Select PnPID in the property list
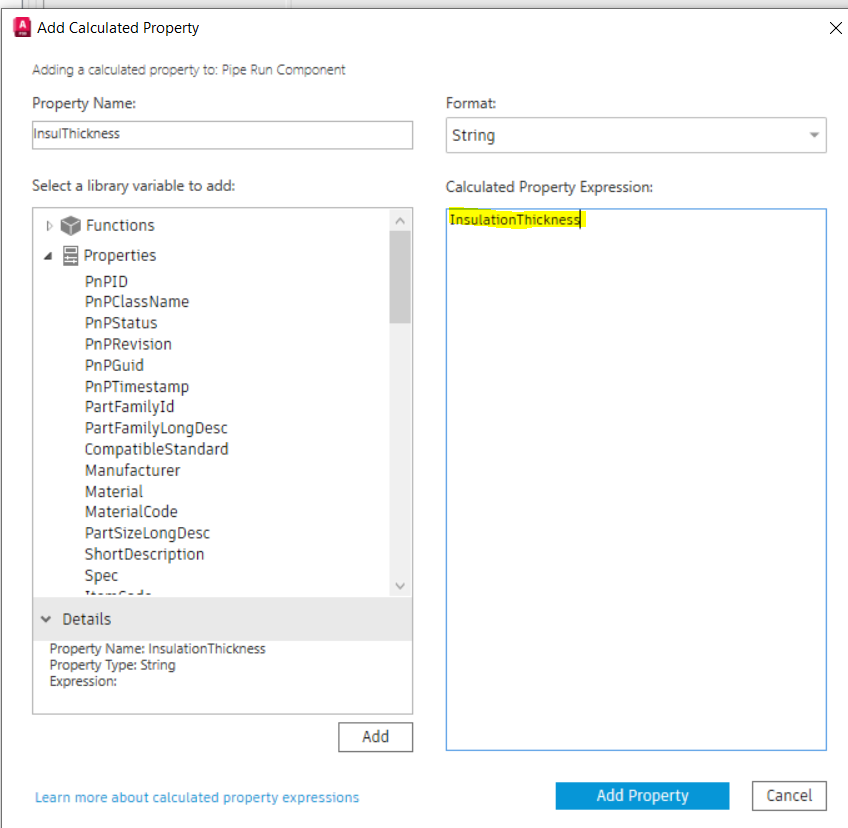The image size is (848, 828). pyautogui.click(x=106, y=282)
